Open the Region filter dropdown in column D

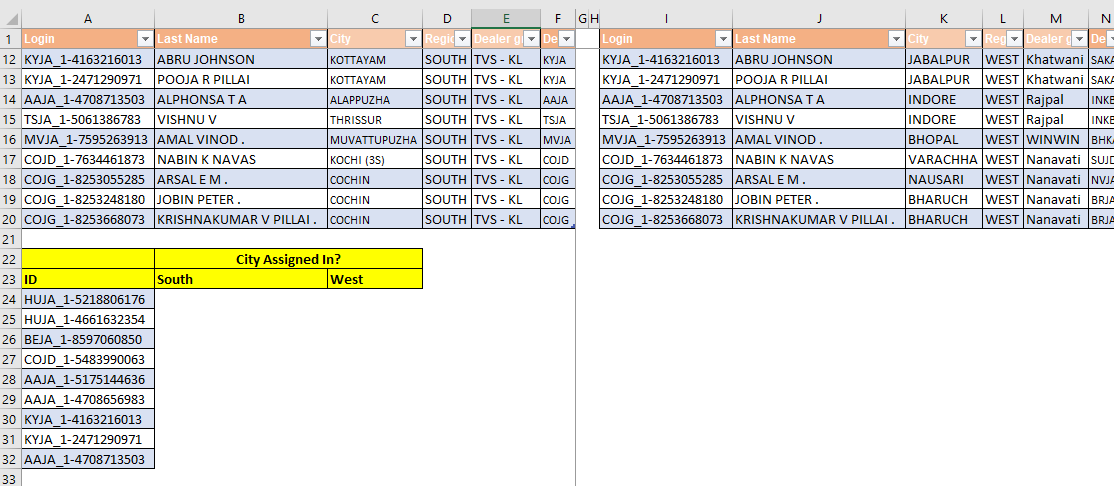coord(462,39)
